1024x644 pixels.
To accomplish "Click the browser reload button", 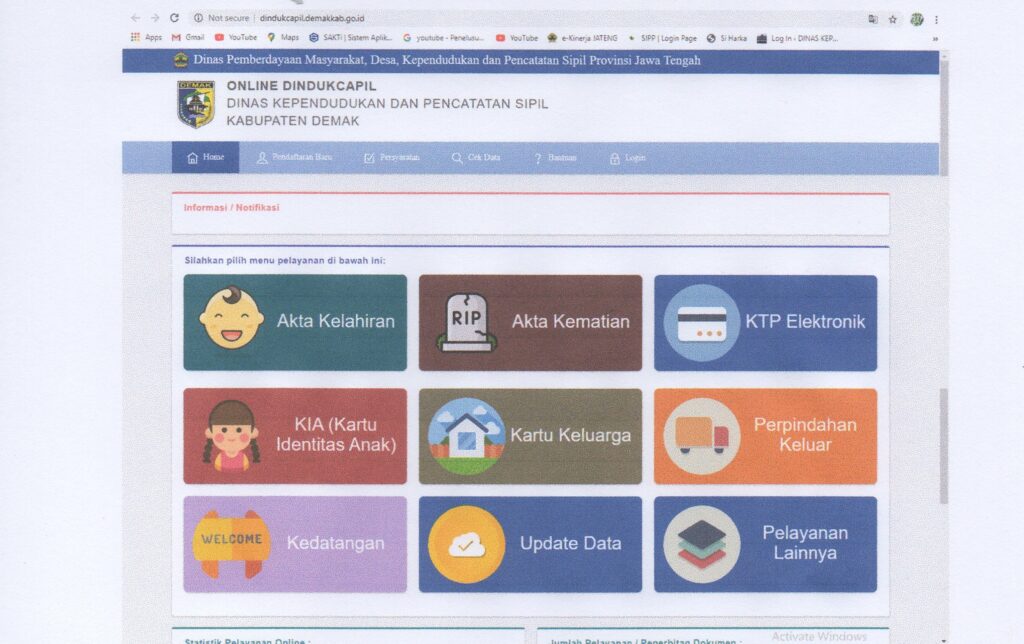I will 175,18.
